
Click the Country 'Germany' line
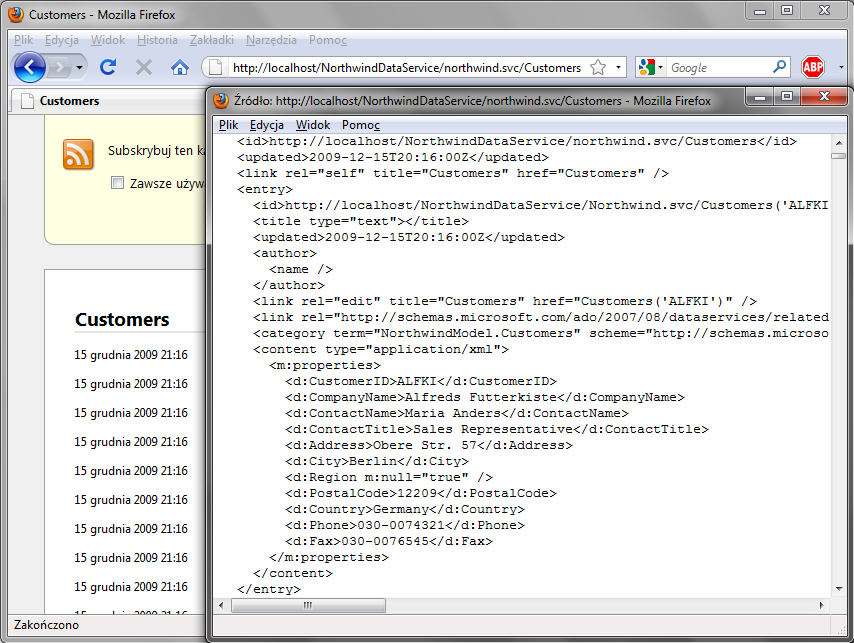(405, 509)
